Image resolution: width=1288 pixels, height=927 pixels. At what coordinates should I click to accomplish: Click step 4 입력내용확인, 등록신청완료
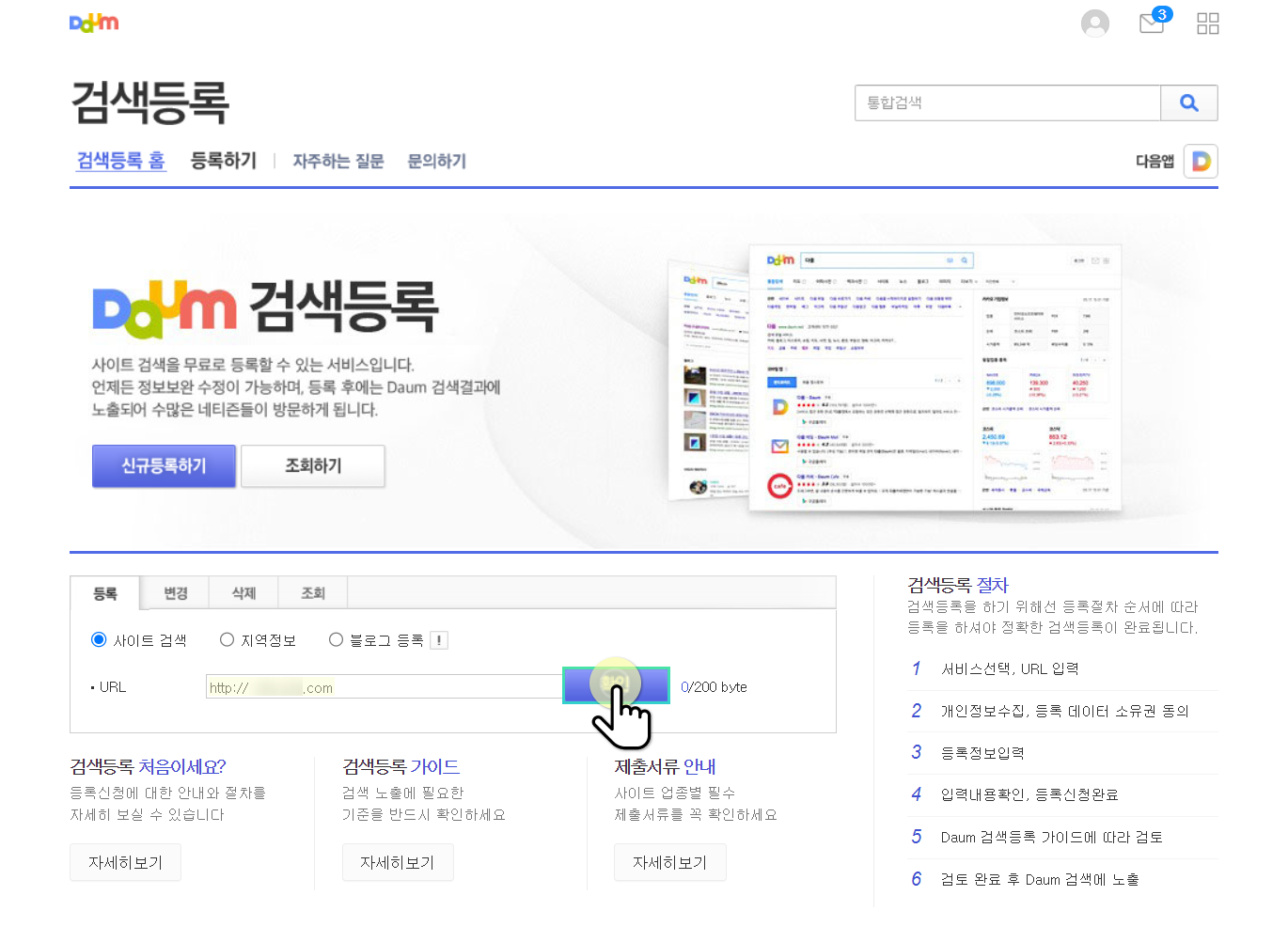(x=1029, y=794)
